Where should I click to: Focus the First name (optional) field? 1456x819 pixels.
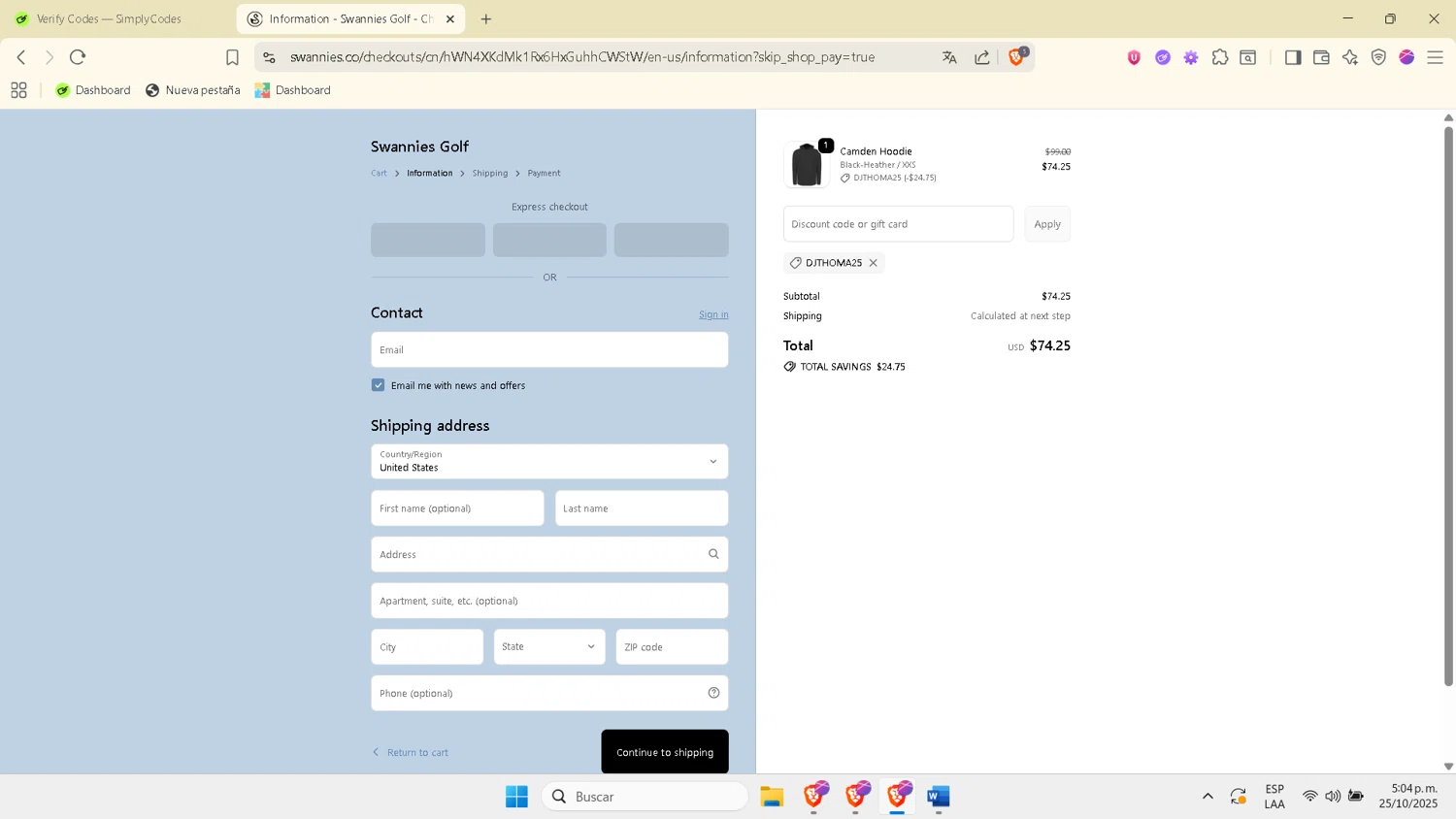(x=457, y=508)
